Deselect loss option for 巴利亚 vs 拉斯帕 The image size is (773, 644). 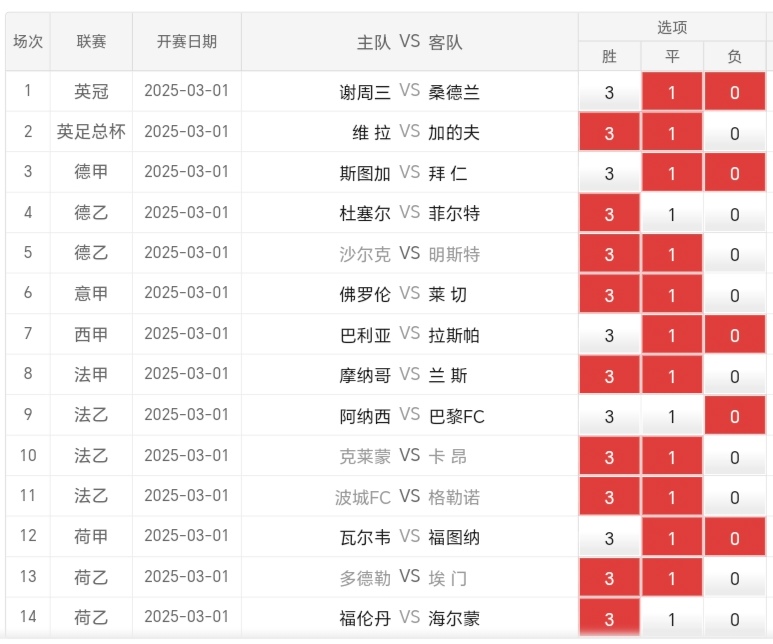[x=734, y=336]
